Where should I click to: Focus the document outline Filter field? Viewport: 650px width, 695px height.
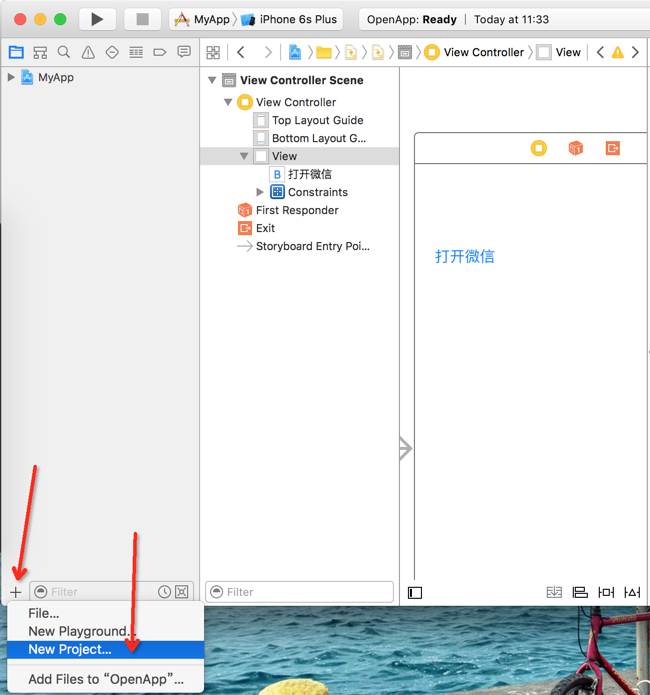[300, 592]
